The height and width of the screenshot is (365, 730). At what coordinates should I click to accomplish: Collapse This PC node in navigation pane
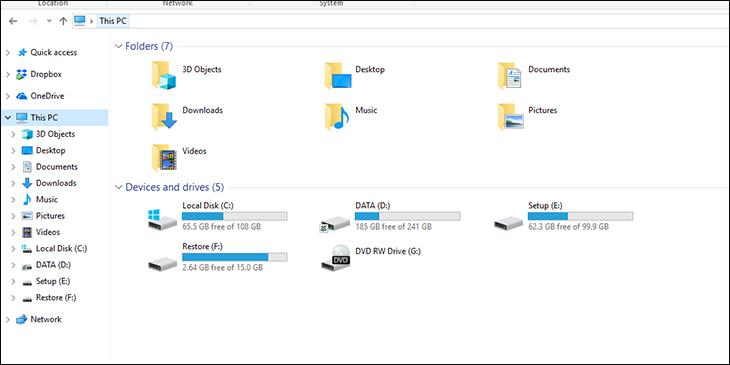[8, 118]
